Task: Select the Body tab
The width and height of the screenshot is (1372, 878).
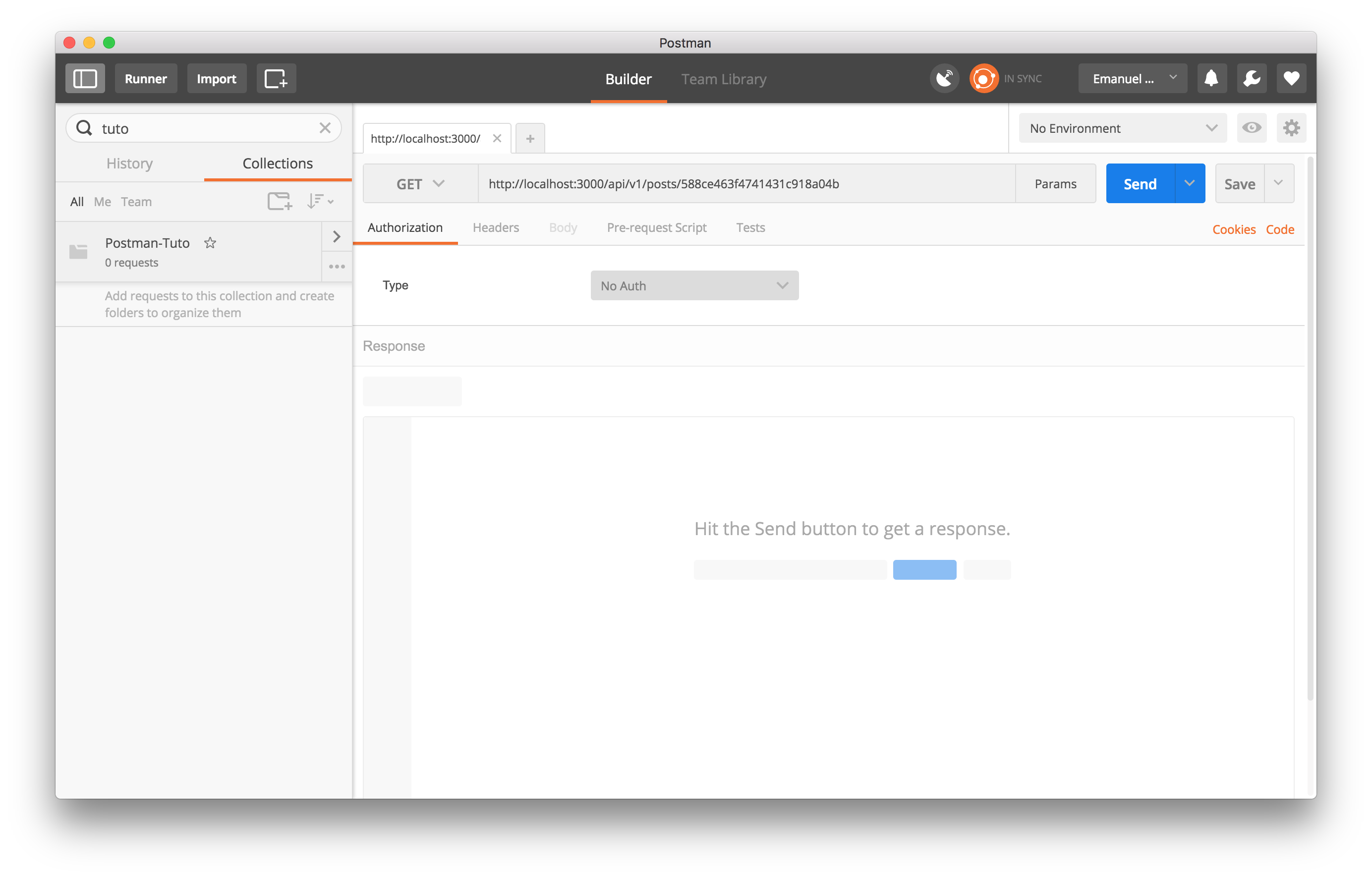Action: 563,227
